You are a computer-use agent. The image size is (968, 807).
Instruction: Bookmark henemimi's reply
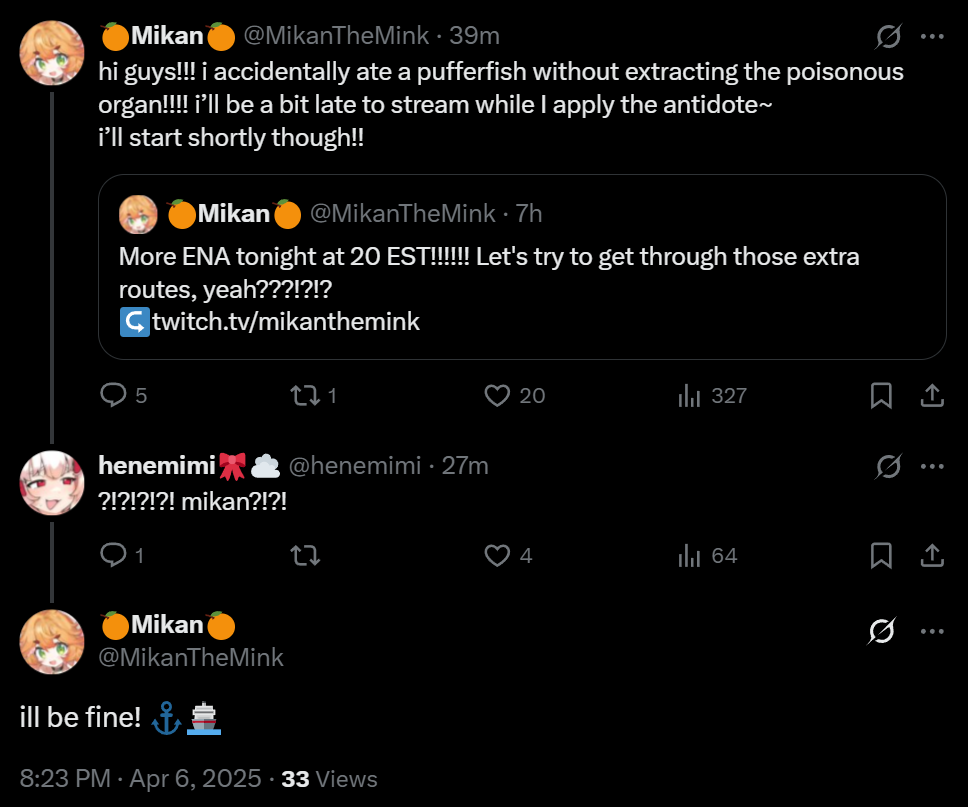coord(881,555)
